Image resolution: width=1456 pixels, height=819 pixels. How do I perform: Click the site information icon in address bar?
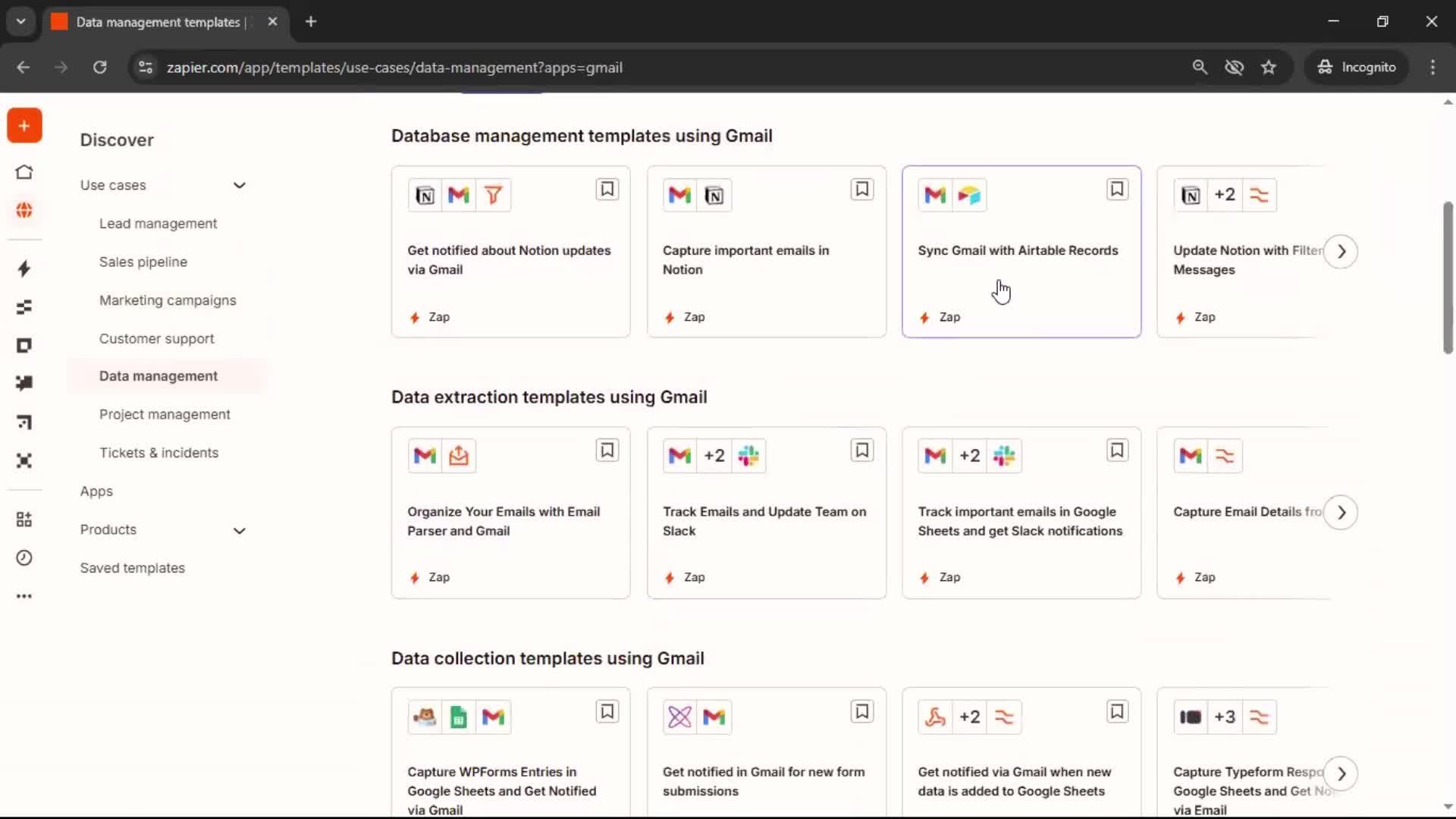tap(146, 67)
